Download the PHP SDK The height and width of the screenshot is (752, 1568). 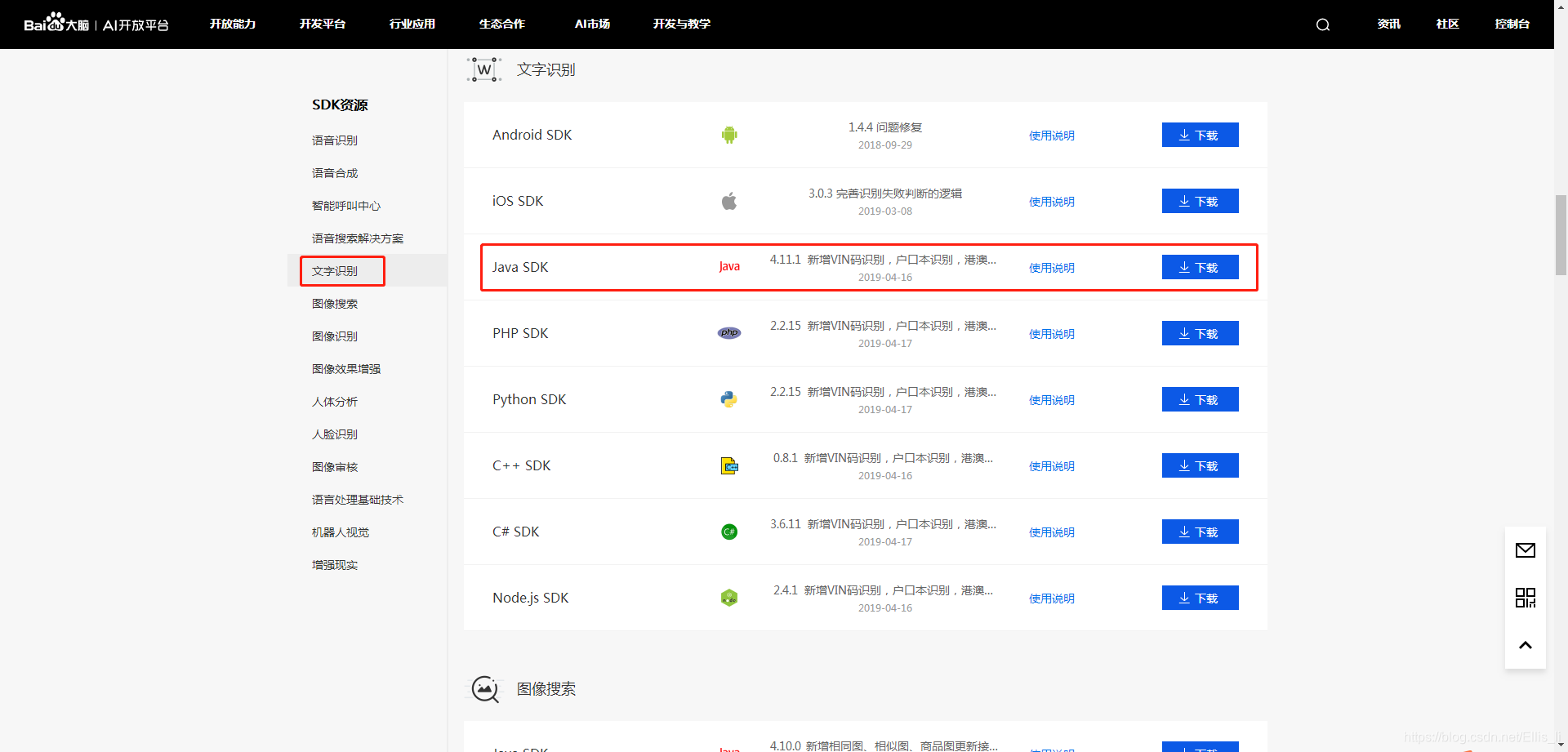1200,333
